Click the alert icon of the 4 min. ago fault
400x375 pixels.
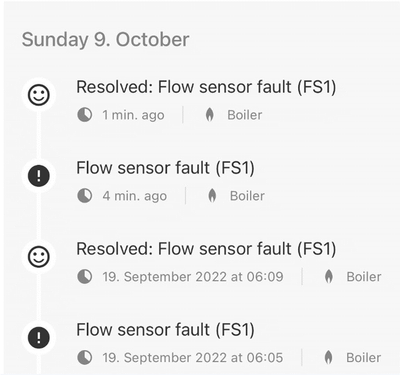pyautogui.click(x=39, y=176)
